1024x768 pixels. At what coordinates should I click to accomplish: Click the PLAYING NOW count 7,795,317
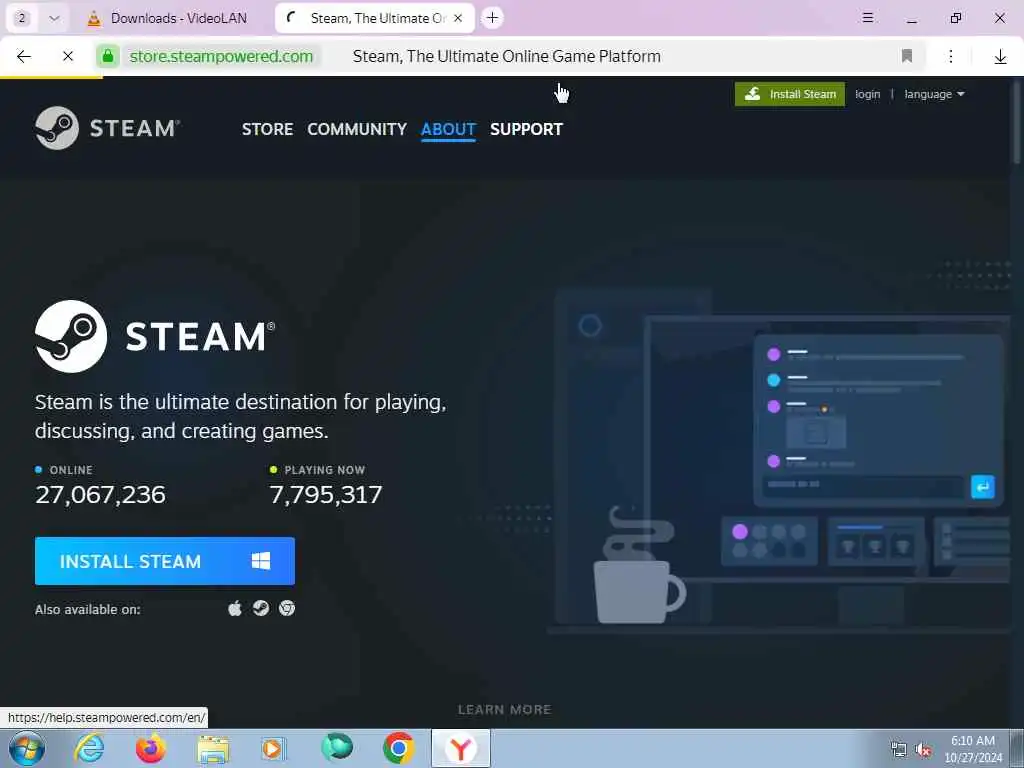326,494
